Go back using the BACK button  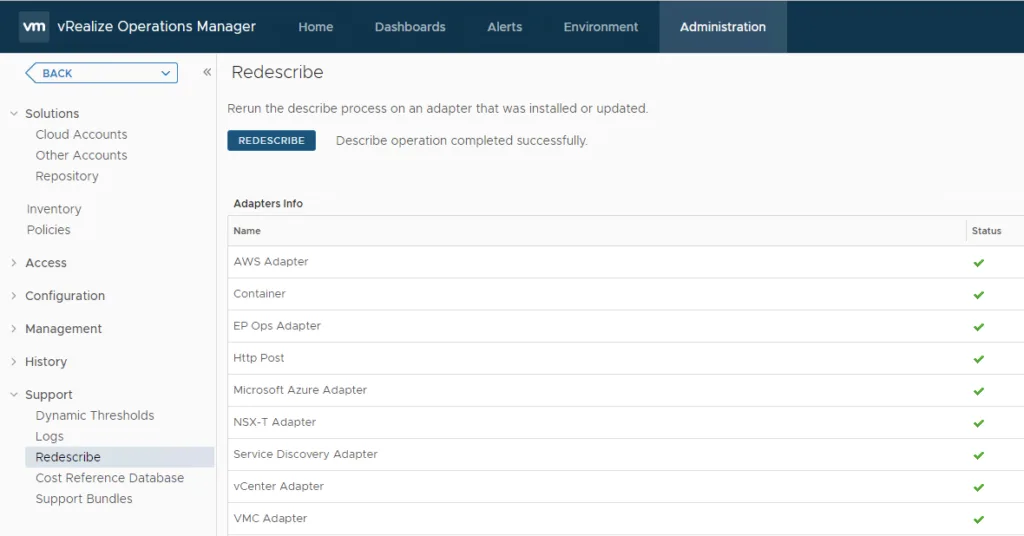tap(101, 73)
